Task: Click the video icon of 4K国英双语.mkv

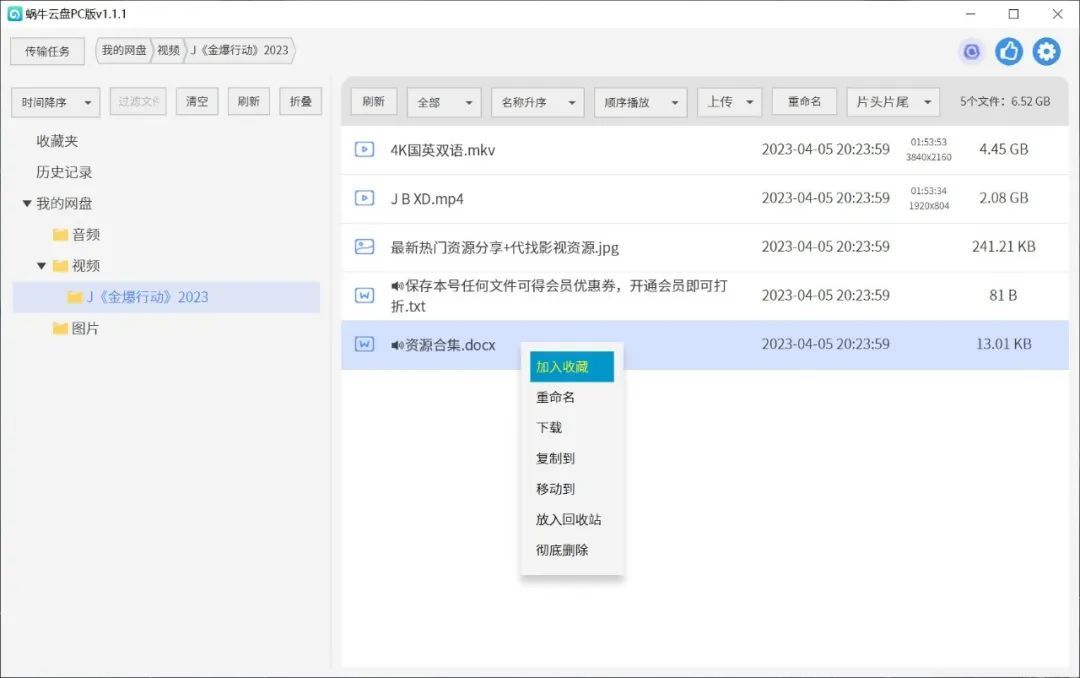Action: [x=364, y=150]
